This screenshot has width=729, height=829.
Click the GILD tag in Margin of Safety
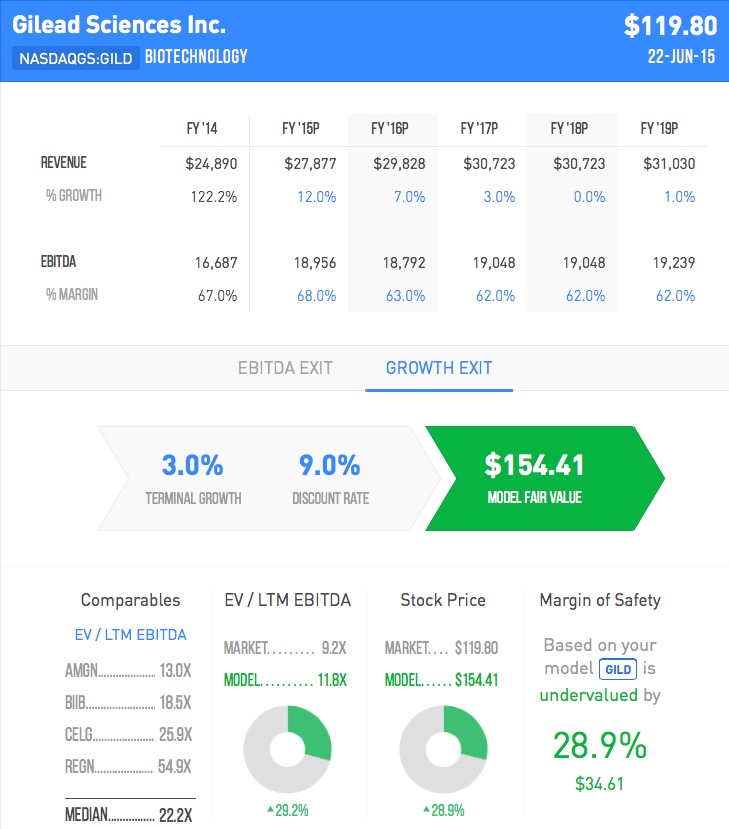pos(617,669)
